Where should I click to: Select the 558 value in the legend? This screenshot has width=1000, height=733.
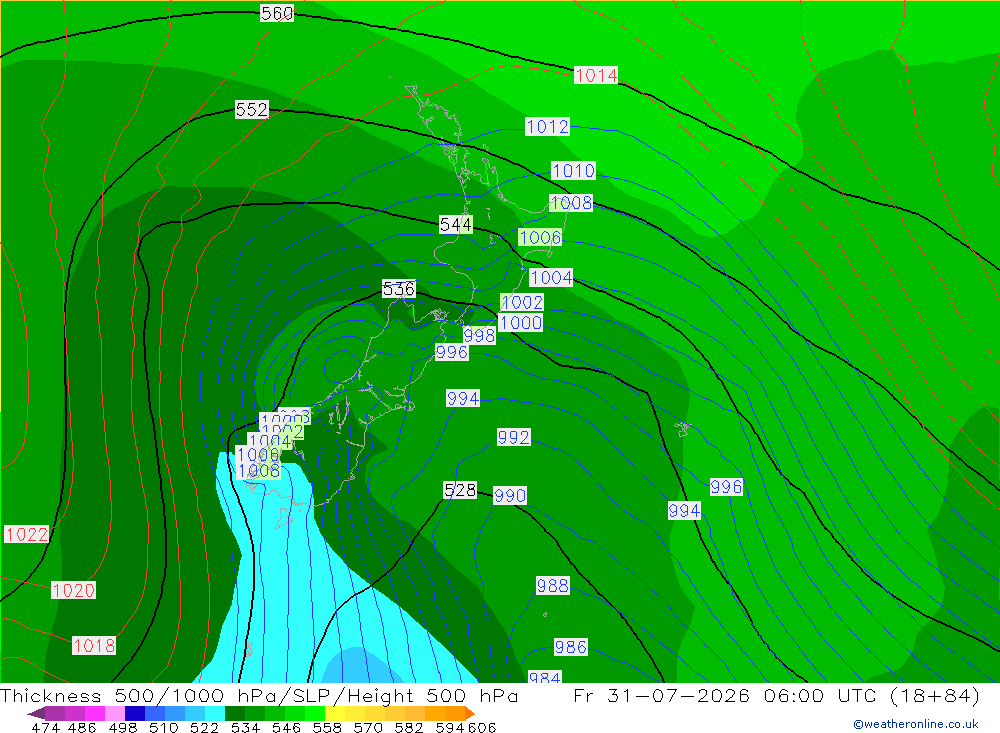tap(327, 728)
